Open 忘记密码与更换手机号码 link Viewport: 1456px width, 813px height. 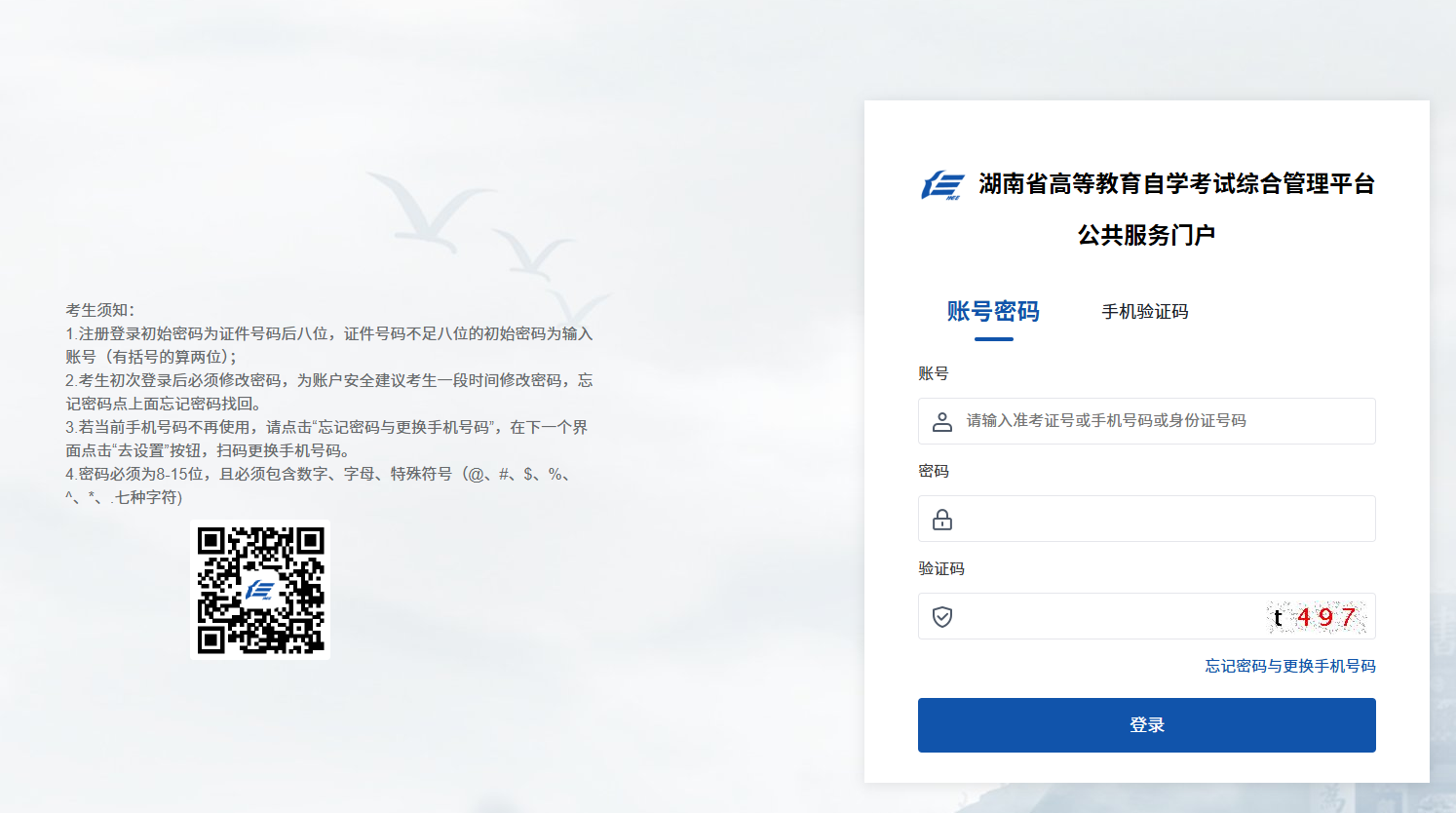[1290, 666]
